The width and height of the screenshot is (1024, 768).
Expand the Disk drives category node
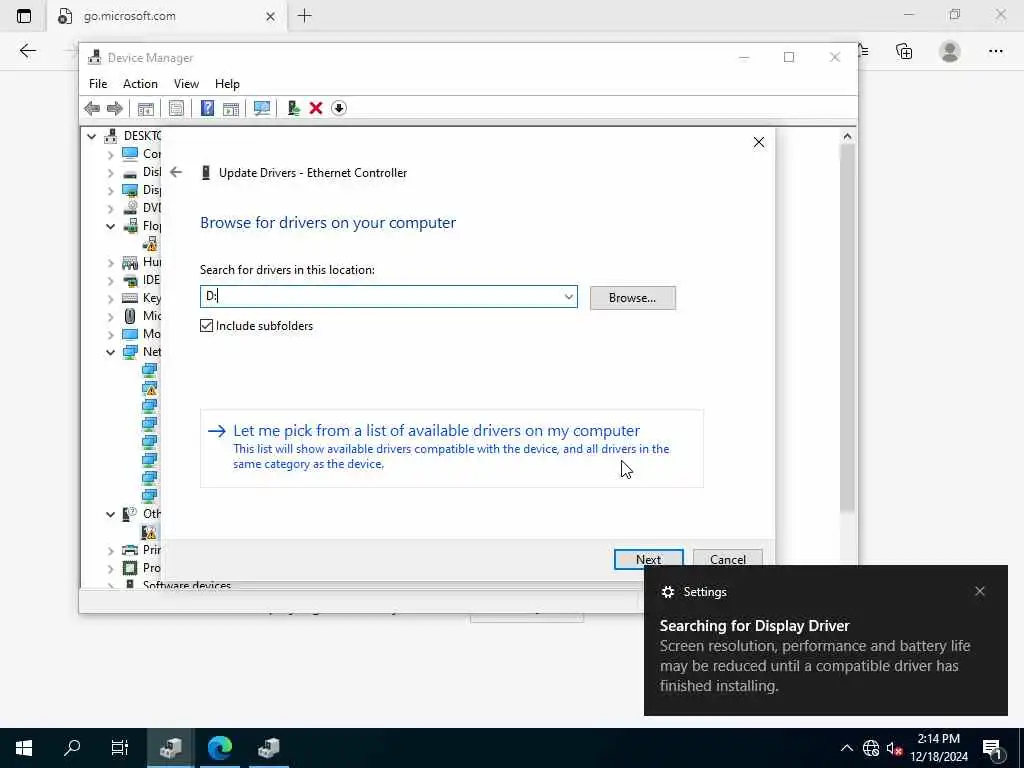110,172
